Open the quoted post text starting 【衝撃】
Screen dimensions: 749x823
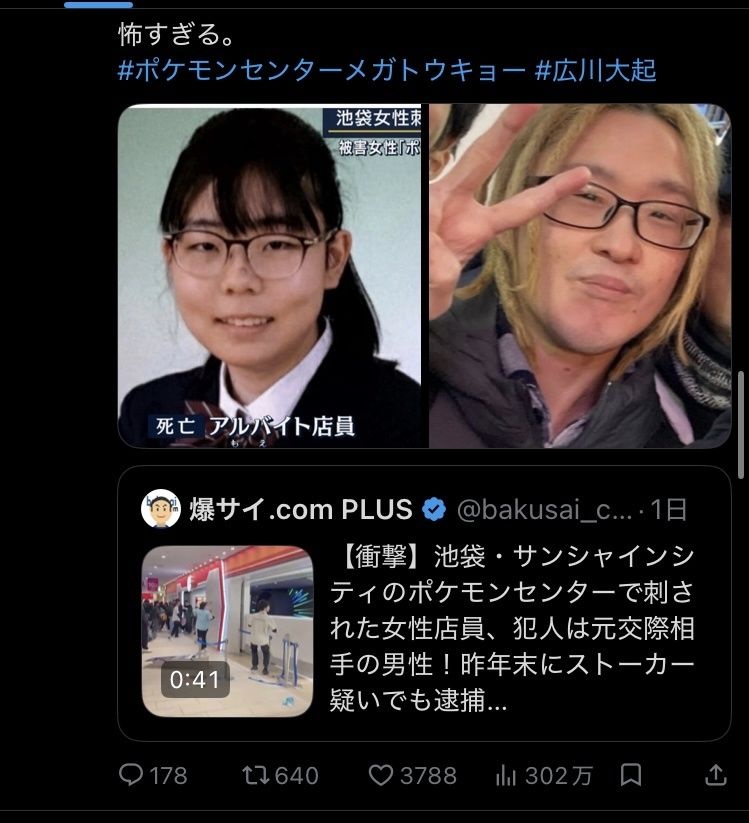(512, 628)
